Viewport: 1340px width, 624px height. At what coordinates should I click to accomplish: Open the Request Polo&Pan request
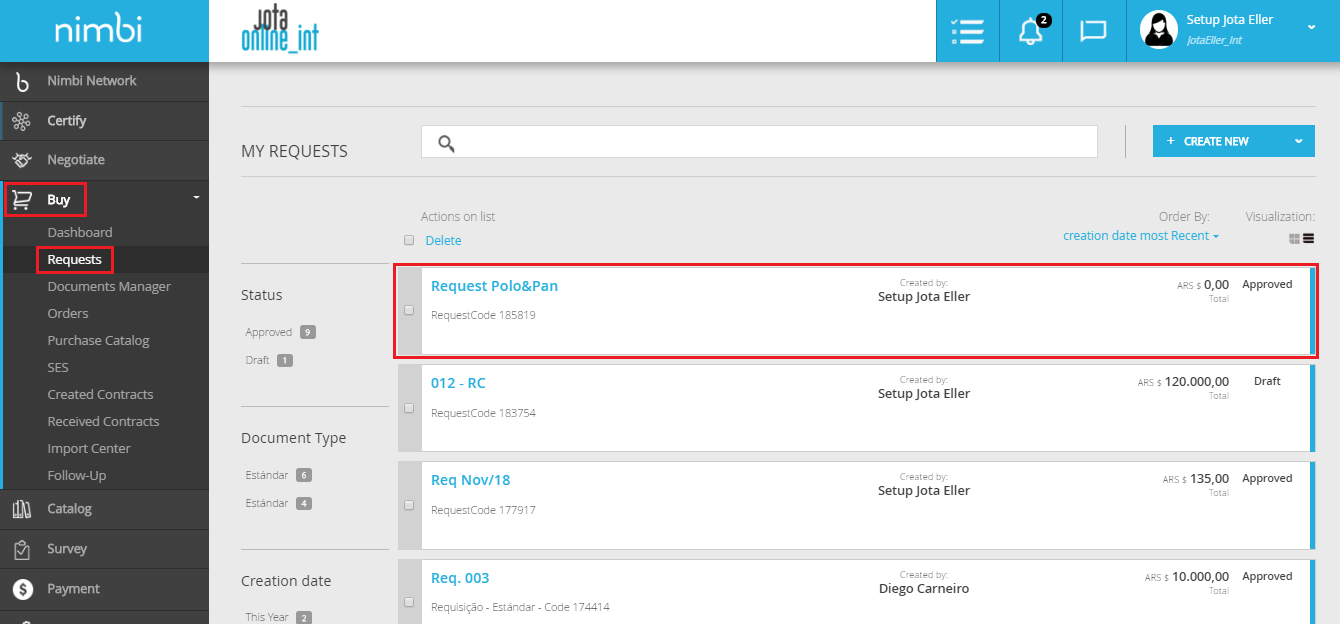494,286
